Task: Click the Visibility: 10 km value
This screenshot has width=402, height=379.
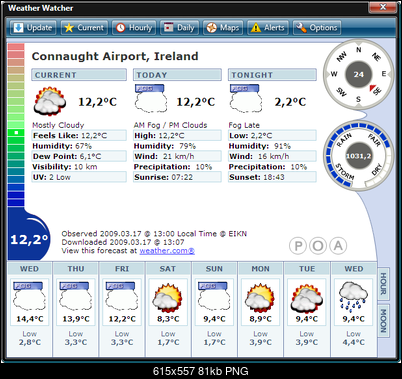Action: coord(85,167)
